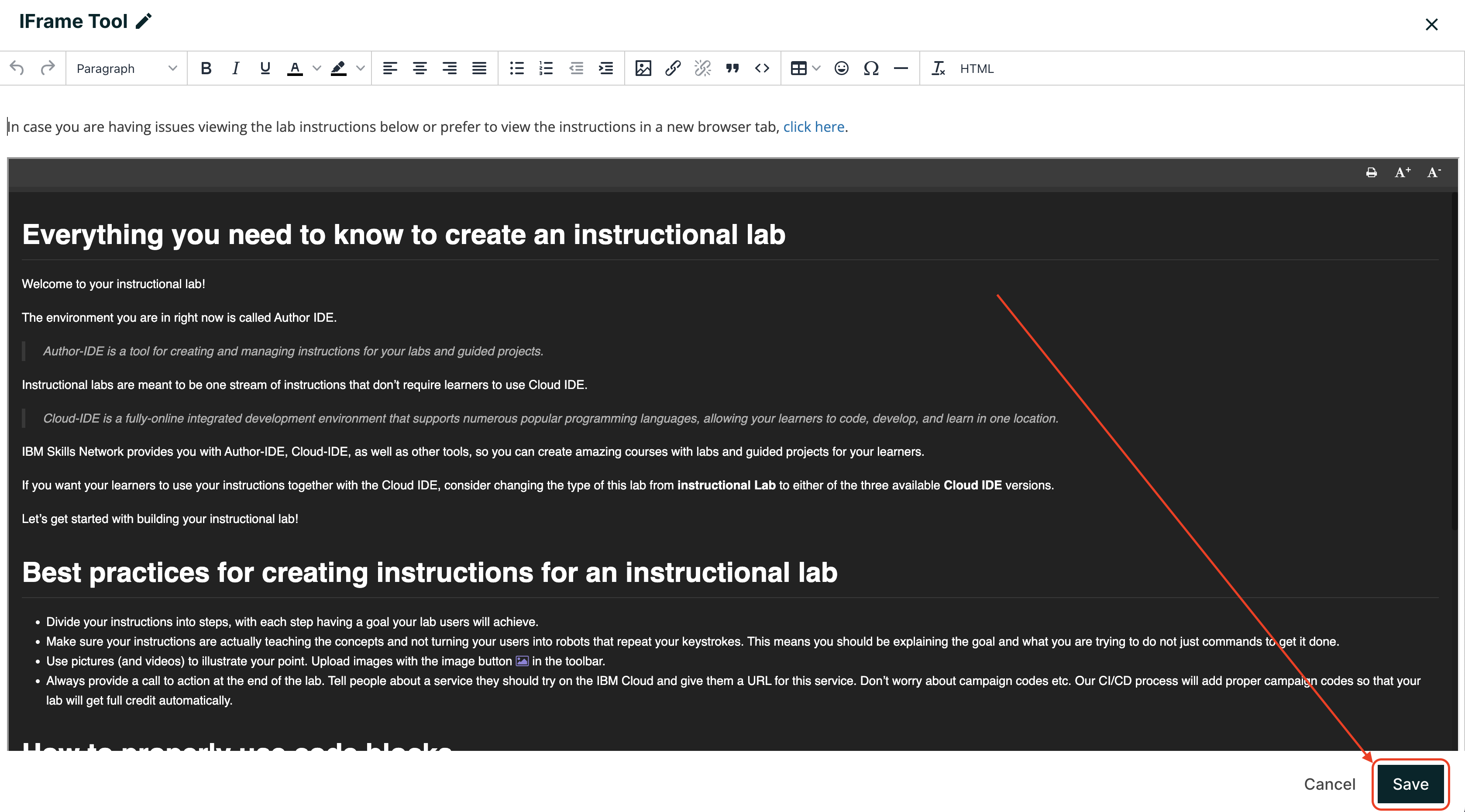This screenshot has width=1465, height=812.
Task: Expand the text color picker arrow
Action: (317, 68)
